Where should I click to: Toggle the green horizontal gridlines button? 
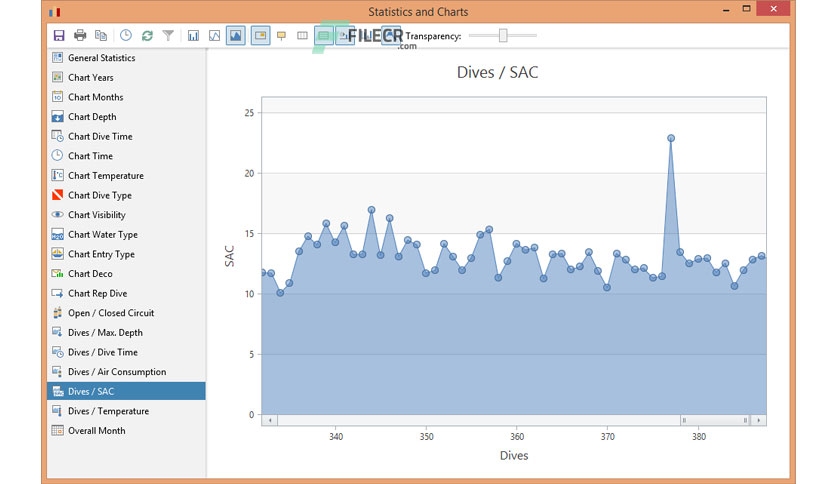click(x=324, y=36)
